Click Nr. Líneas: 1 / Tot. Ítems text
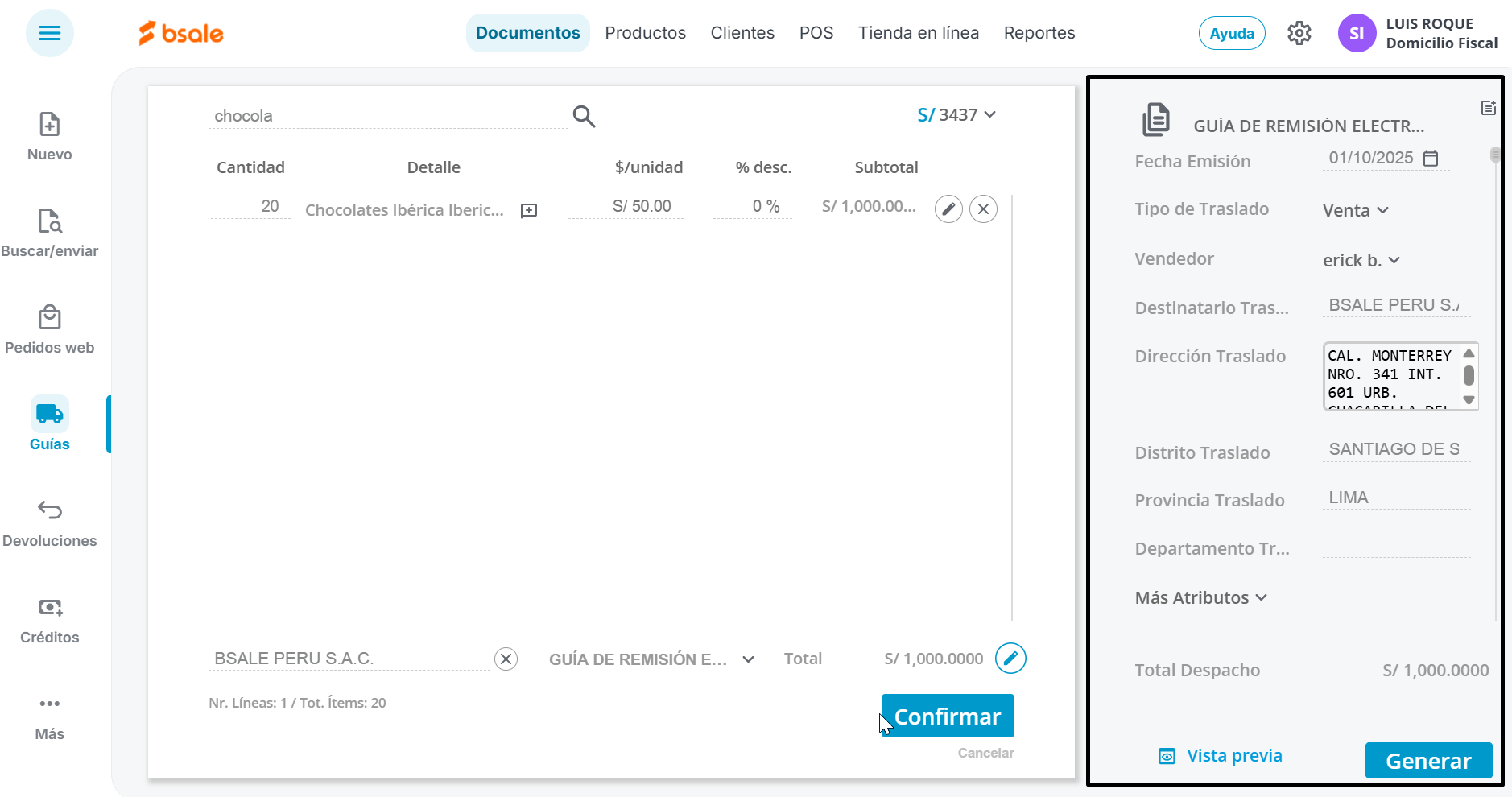This screenshot has height=797, width=1512. coord(297,703)
